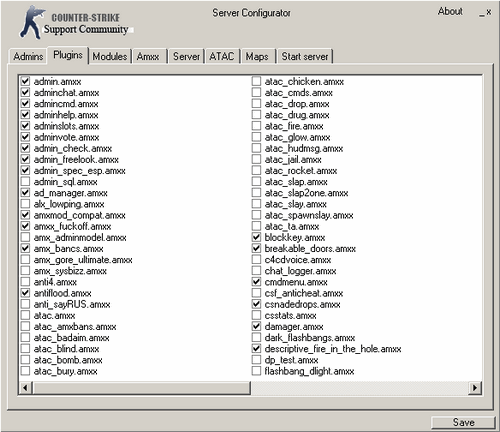Uncheck admin_spec_esp.amxx

[x=25, y=171]
